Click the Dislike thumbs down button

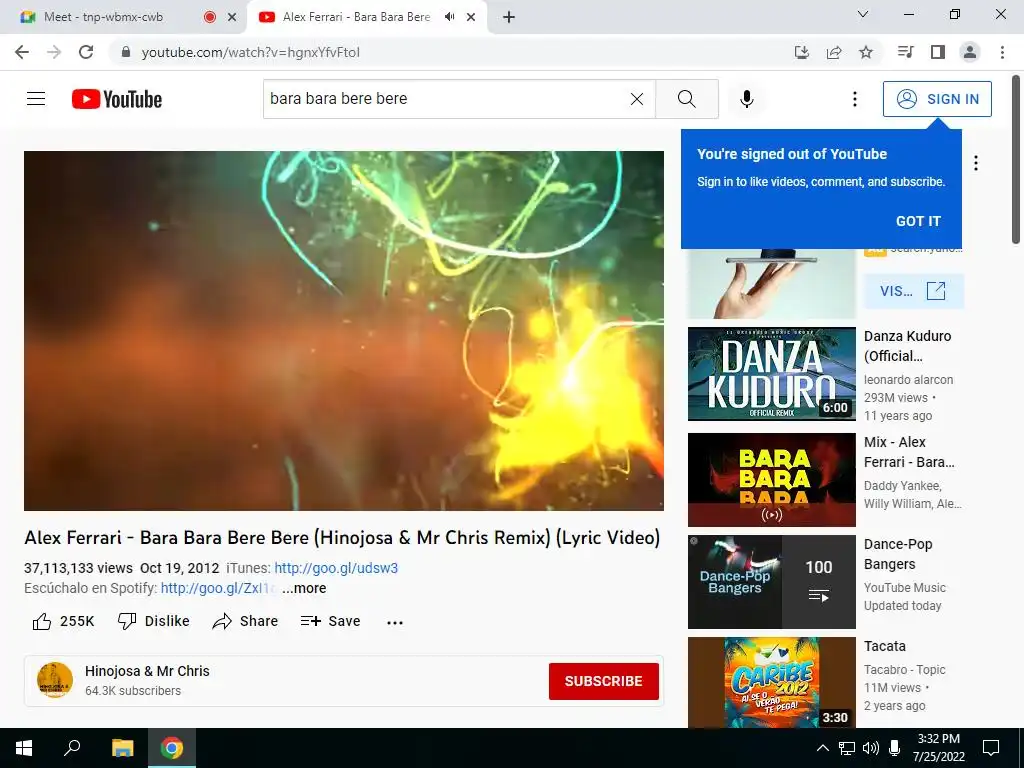point(153,621)
